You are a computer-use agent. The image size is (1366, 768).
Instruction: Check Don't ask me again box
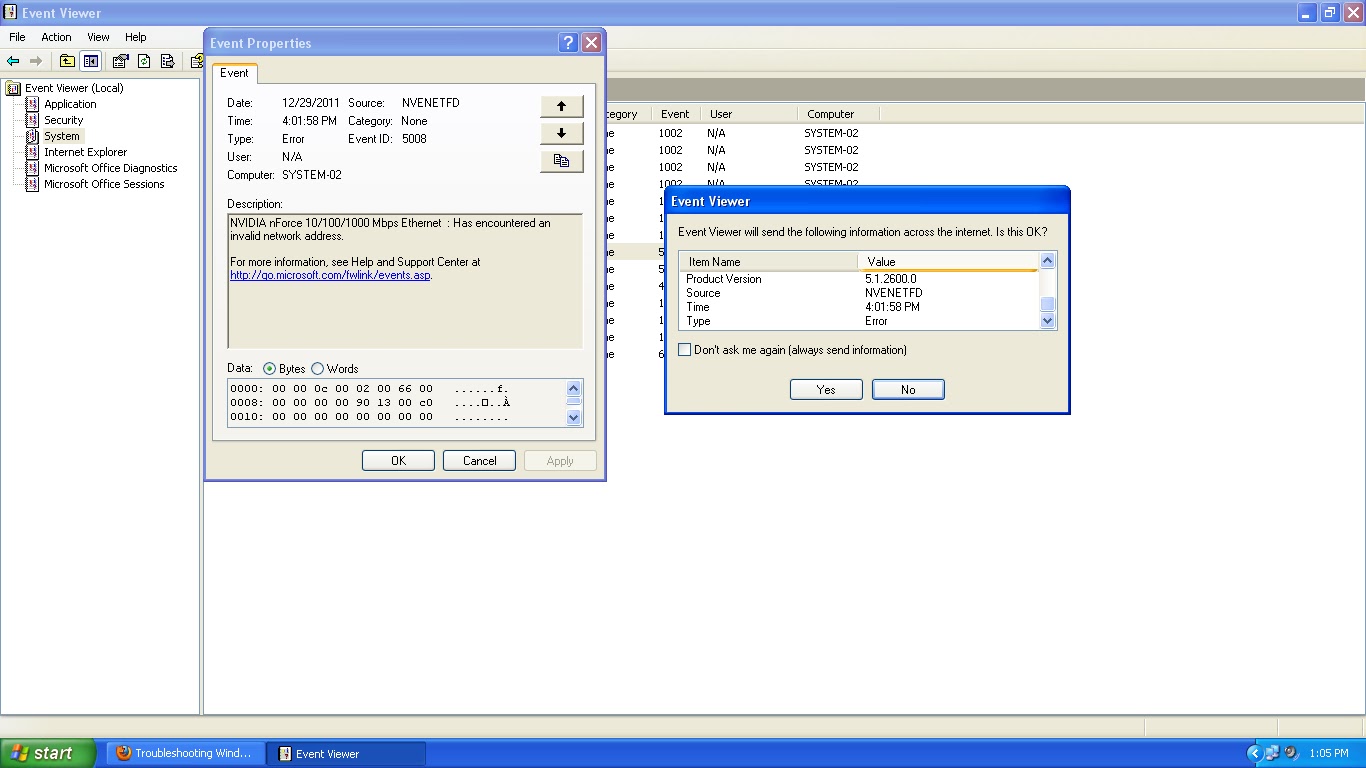[685, 350]
